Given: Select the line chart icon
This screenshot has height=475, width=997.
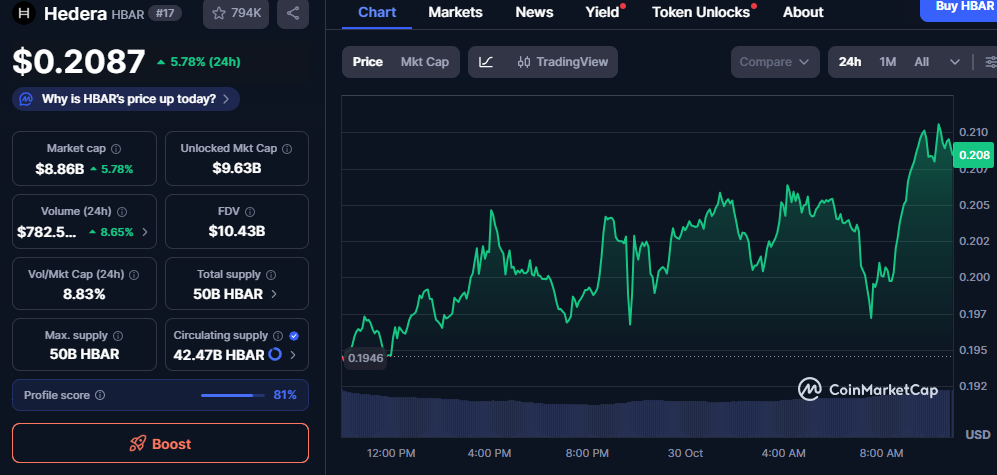Looking at the screenshot, I should click(486, 62).
